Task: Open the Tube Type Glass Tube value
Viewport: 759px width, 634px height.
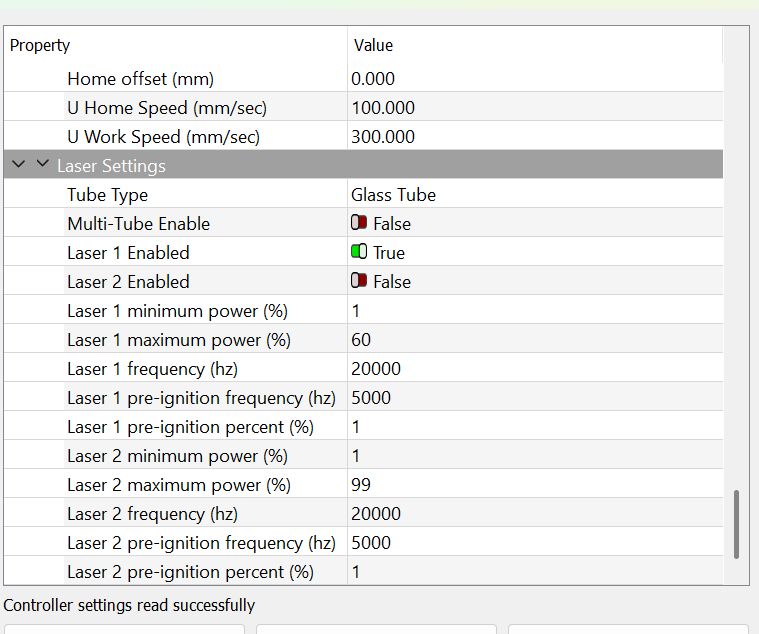Action: [535, 195]
